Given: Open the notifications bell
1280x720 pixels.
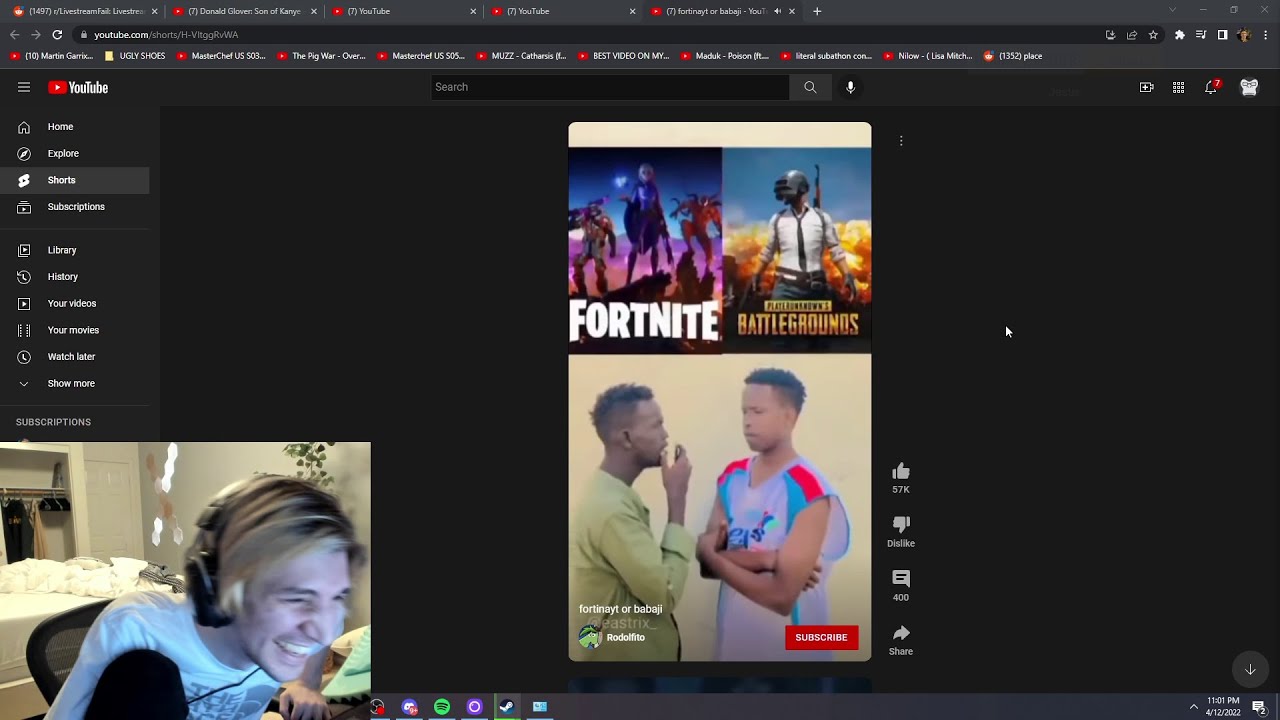Looking at the screenshot, I should coord(1211,87).
